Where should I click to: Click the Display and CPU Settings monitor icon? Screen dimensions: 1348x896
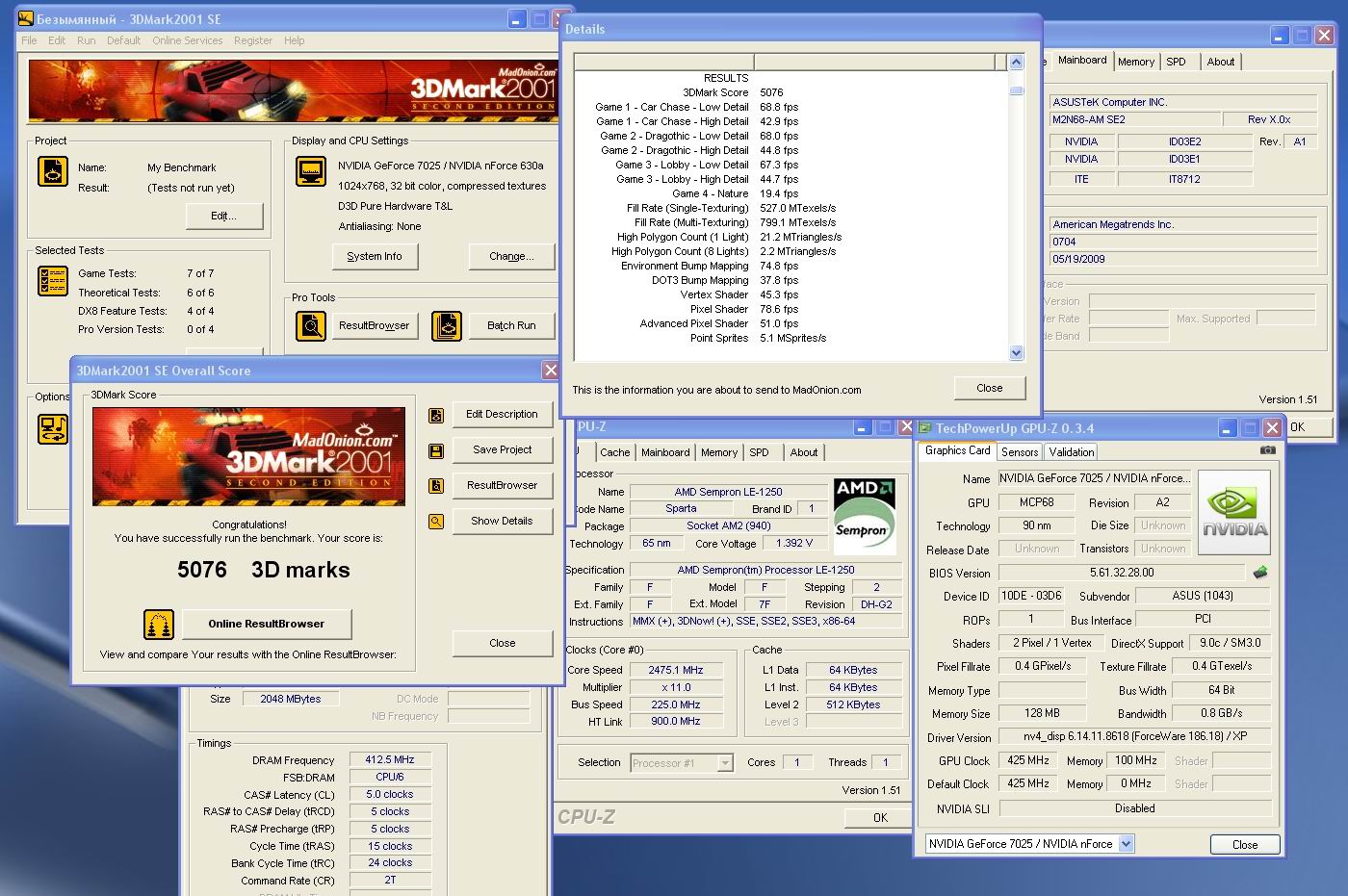coord(311,171)
